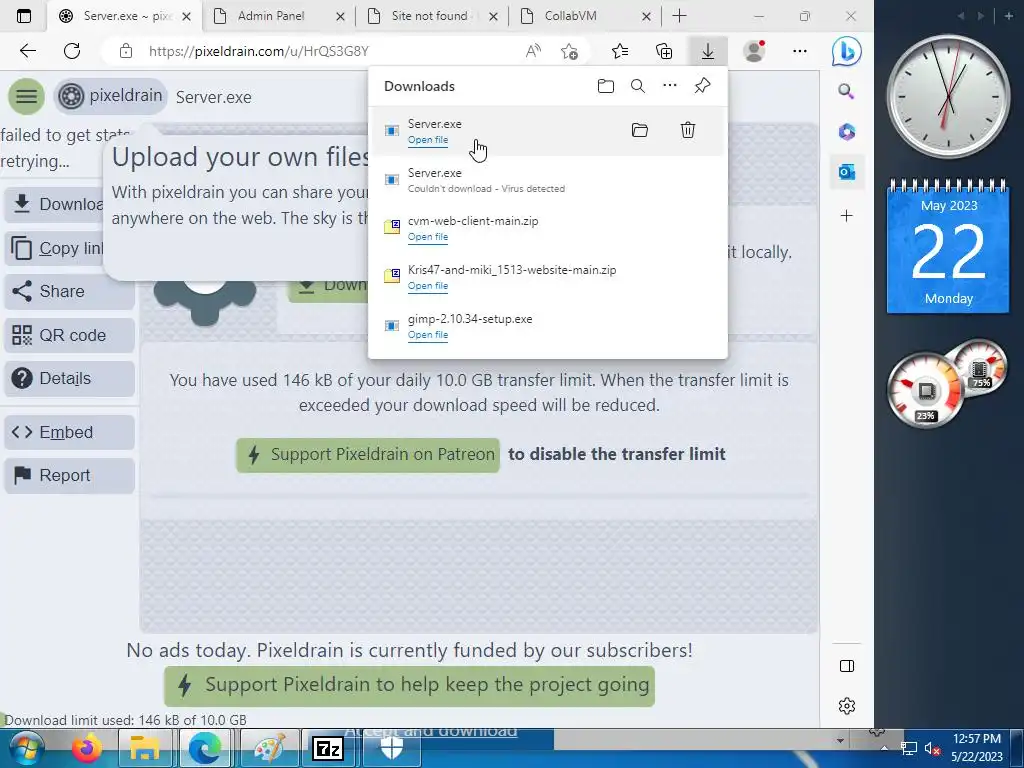Screen dimensions: 1024x768
Task: Click the pixeldrain home button
Action: (x=110, y=96)
